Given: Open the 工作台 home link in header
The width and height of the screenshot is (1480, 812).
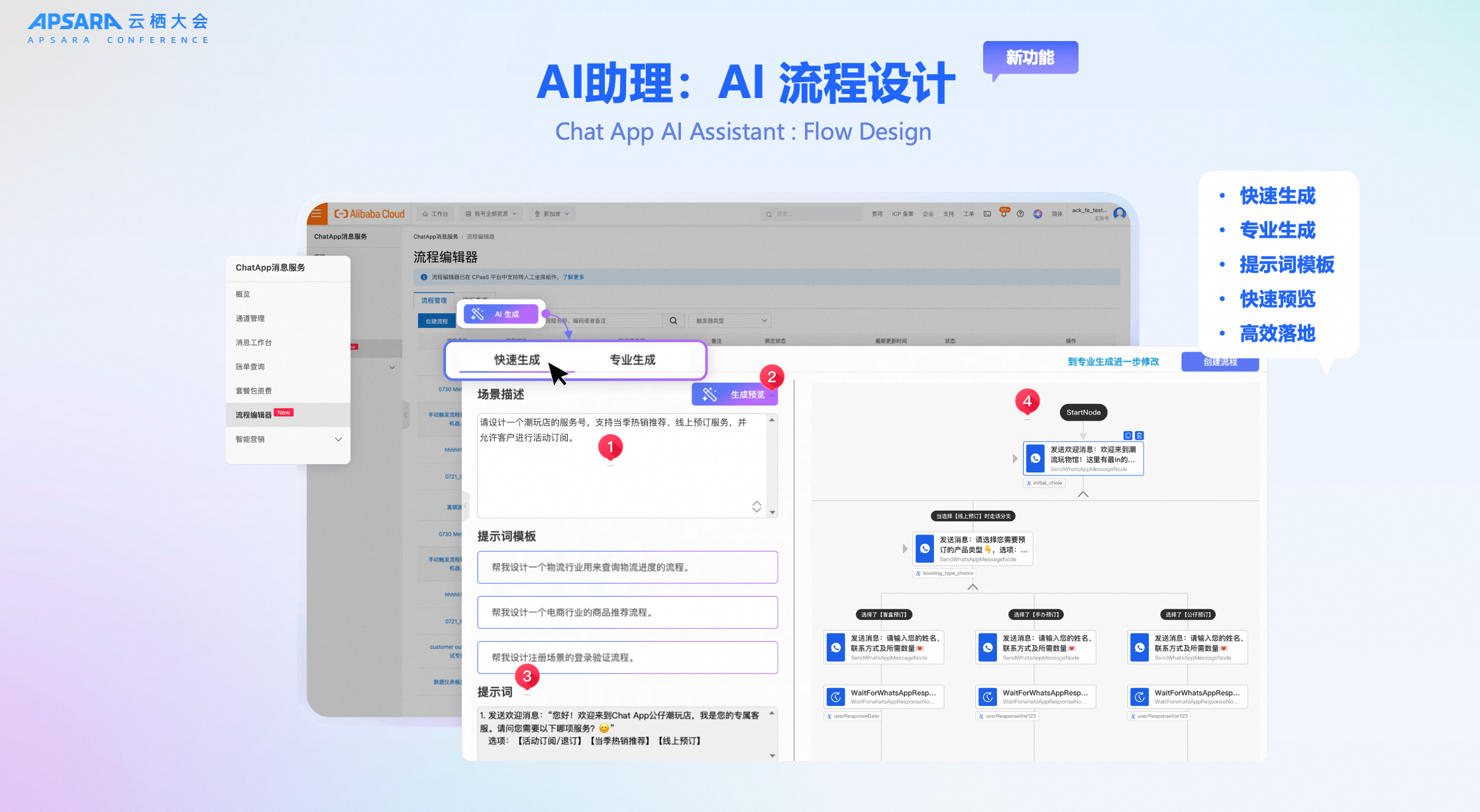Looking at the screenshot, I should [435, 214].
